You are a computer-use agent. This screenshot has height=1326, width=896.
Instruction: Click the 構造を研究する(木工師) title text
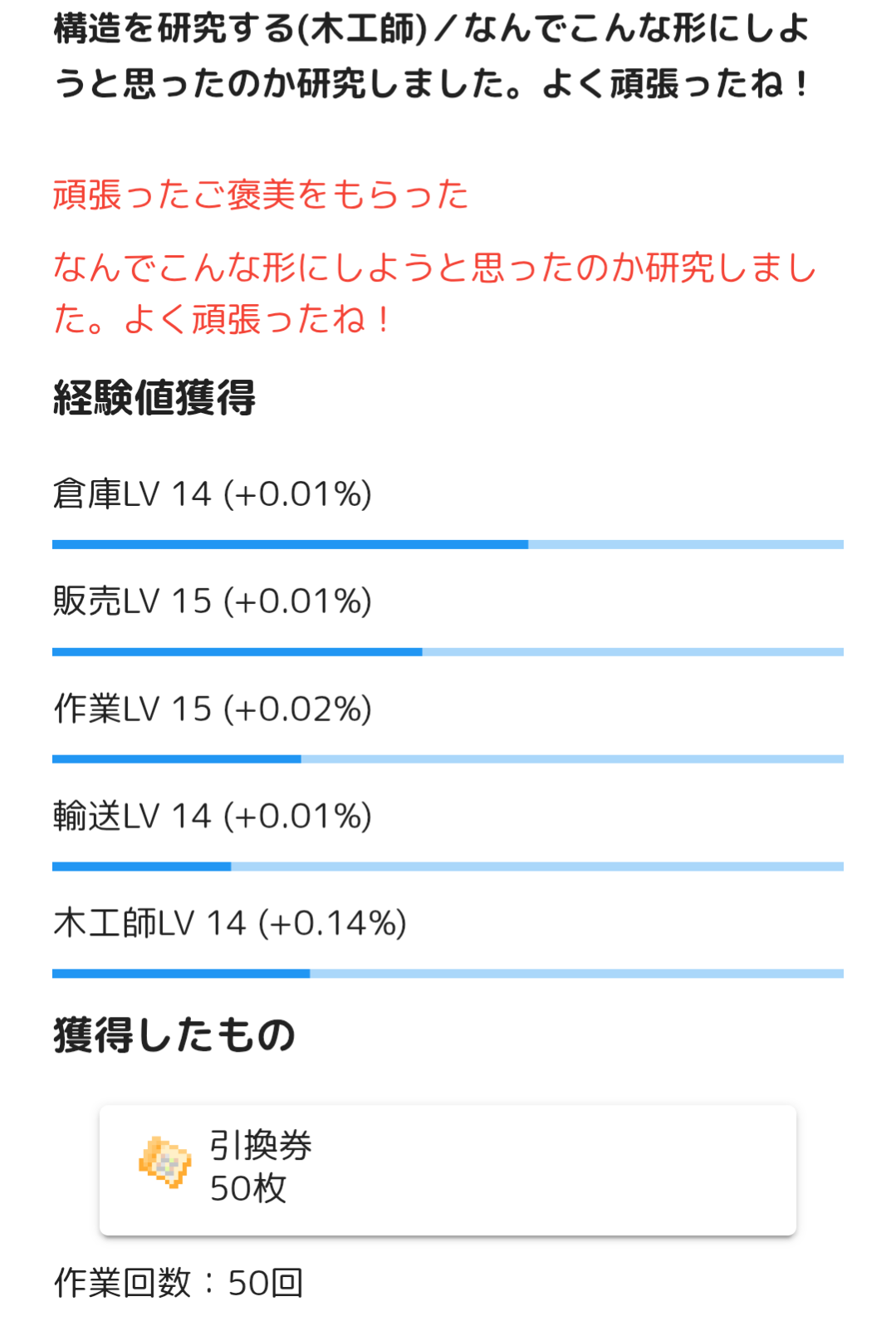[x=241, y=30]
